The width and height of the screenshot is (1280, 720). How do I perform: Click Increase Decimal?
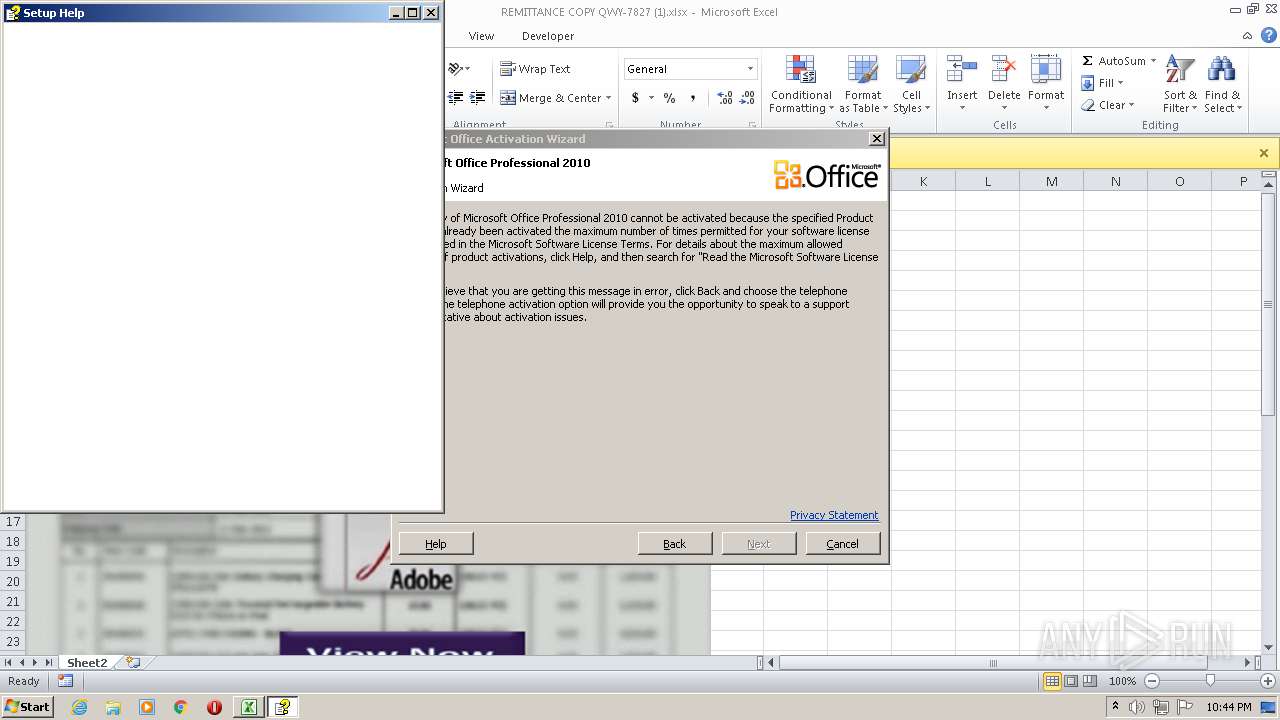tap(725, 98)
